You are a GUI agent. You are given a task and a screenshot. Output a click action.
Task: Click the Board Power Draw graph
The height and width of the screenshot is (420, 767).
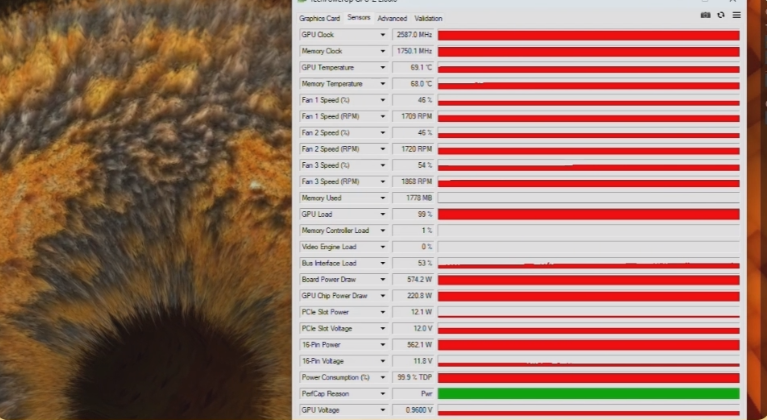pos(588,279)
